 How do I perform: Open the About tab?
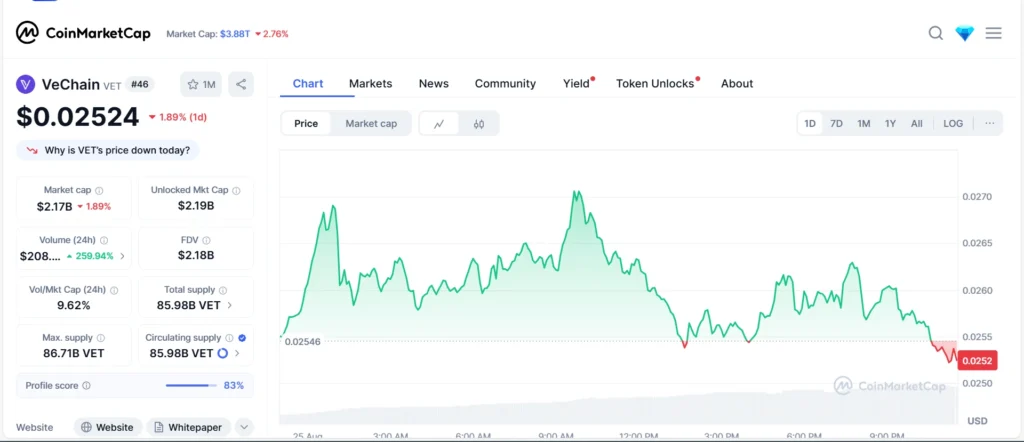[737, 84]
